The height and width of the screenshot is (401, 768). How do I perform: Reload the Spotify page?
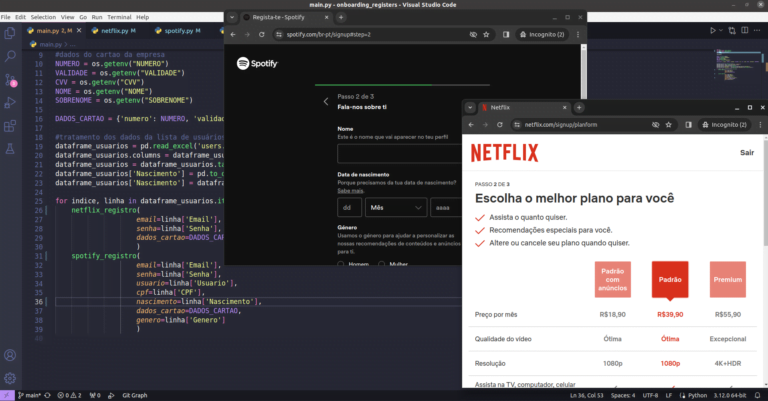tap(262, 35)
